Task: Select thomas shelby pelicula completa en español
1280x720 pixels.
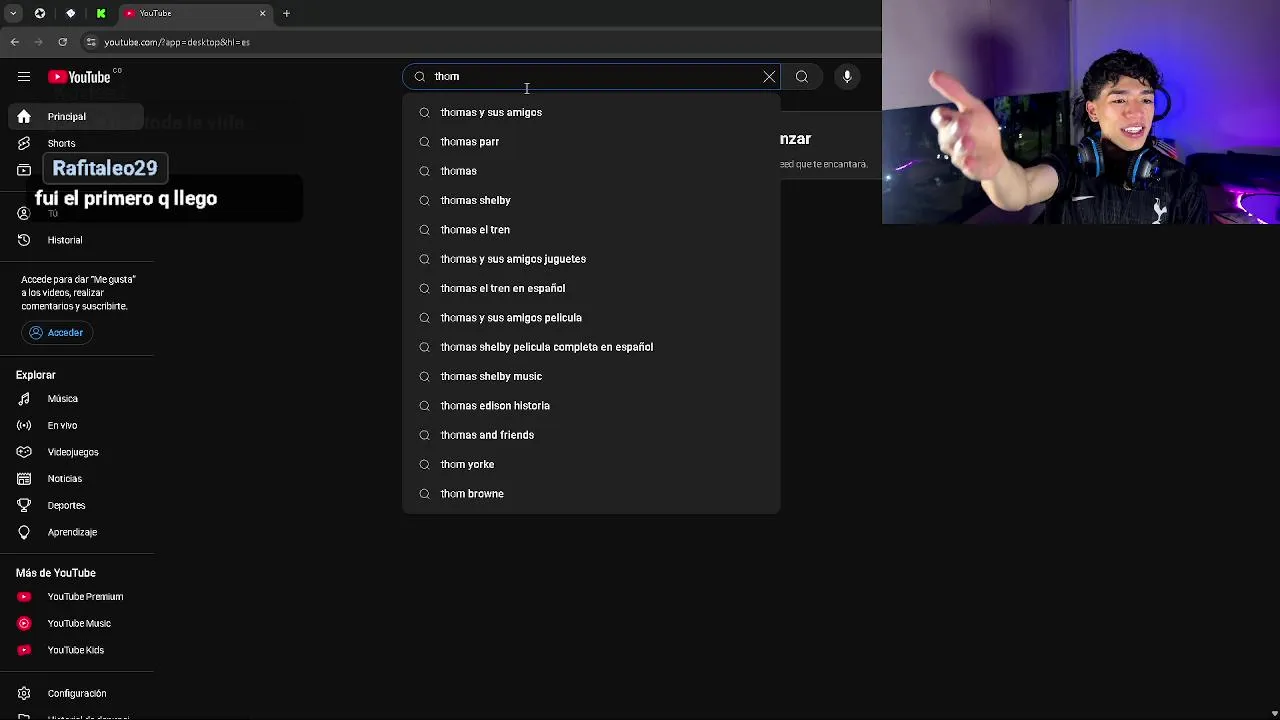Action: pos(591,347)
